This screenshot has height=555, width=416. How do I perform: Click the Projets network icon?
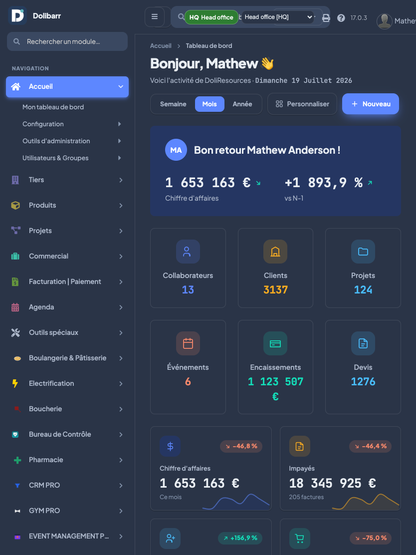[16, 230]
